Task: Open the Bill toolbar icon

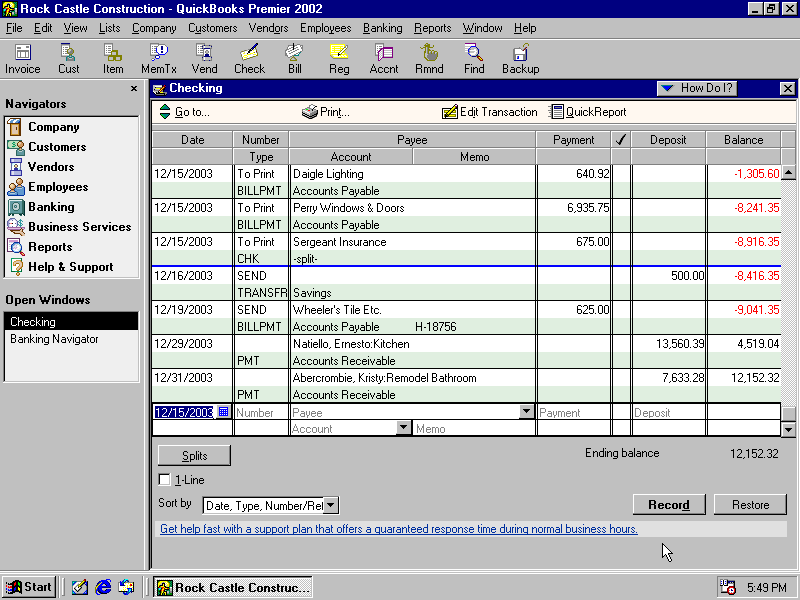Action: 294,59
